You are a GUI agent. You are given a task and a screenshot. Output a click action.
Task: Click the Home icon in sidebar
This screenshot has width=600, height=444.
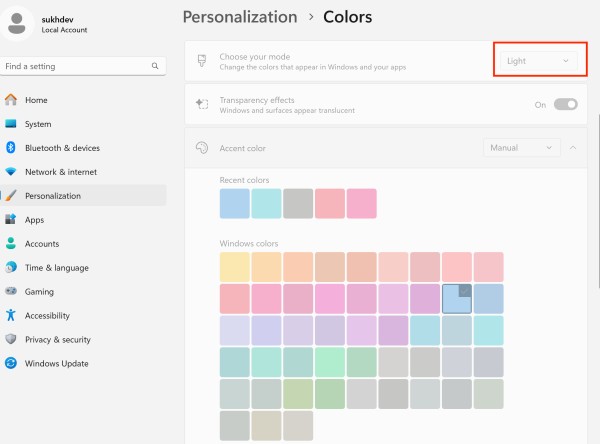pos(11,100)
